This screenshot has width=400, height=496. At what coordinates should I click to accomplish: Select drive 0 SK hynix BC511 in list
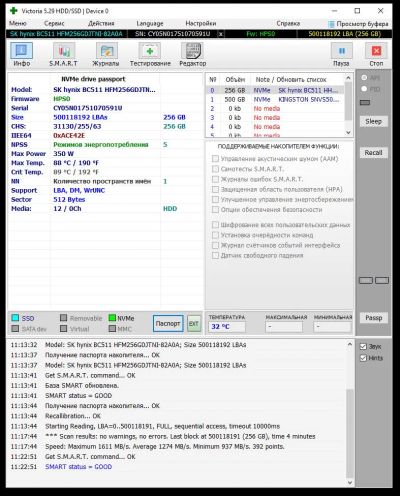tap(275, 90)
